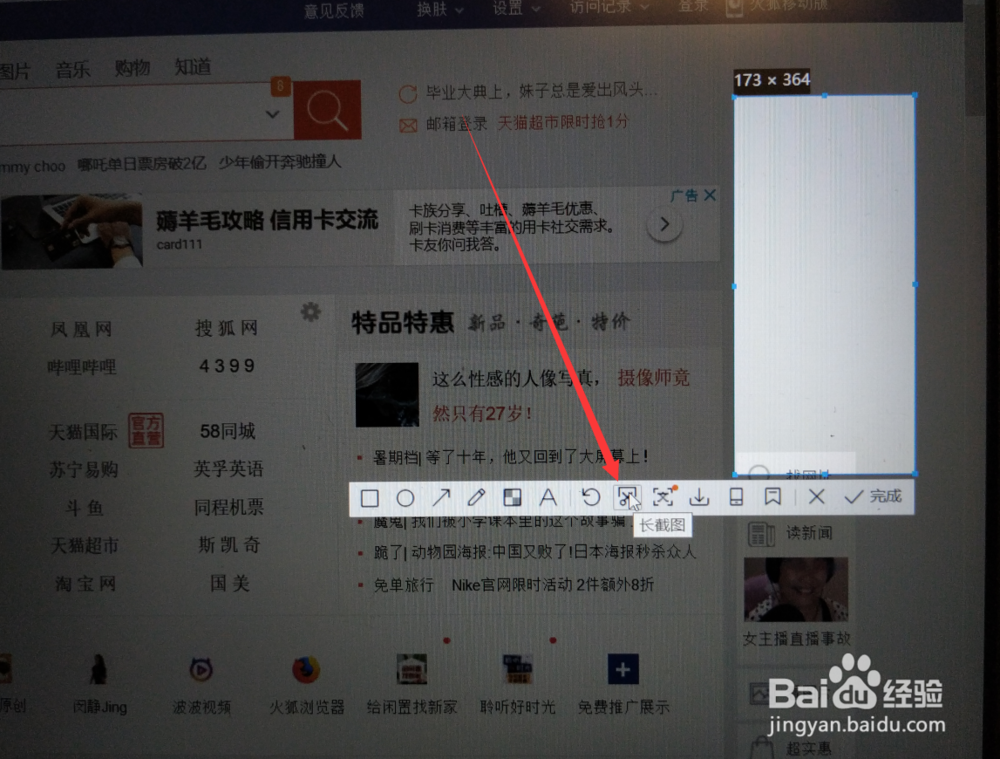Click the 火狐浏览器 Firefox icon

point(306,670)
